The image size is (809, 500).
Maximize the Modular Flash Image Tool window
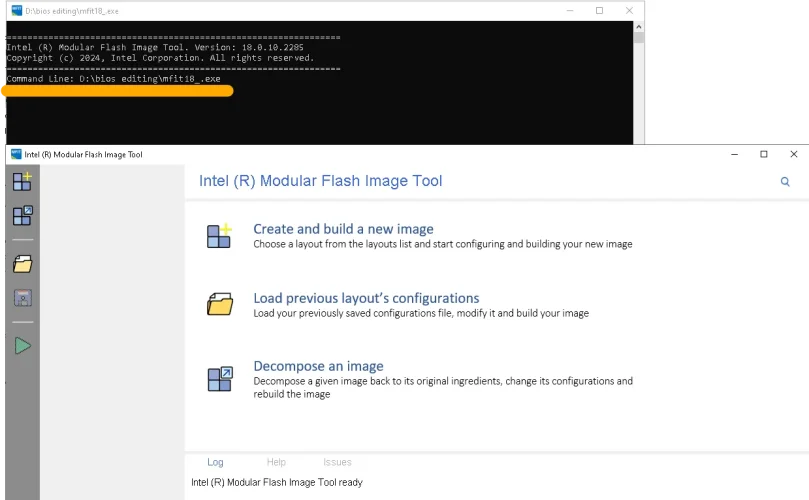(764, 154)
